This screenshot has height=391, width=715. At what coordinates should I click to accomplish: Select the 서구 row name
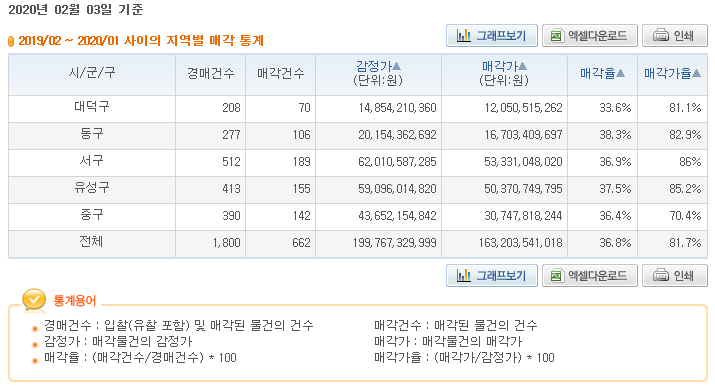click(92, 161)
